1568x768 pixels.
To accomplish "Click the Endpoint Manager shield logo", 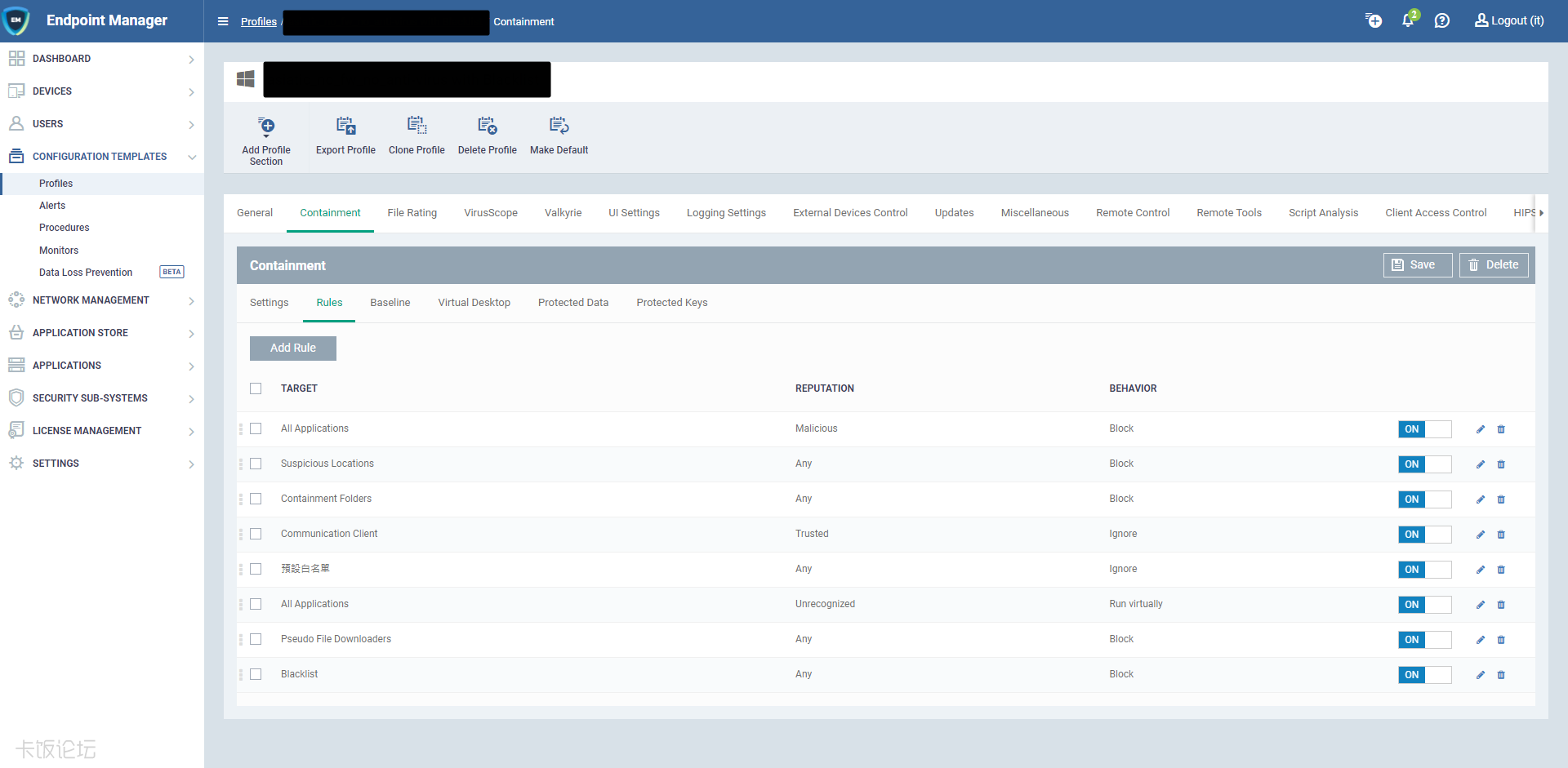I will 16,20.
